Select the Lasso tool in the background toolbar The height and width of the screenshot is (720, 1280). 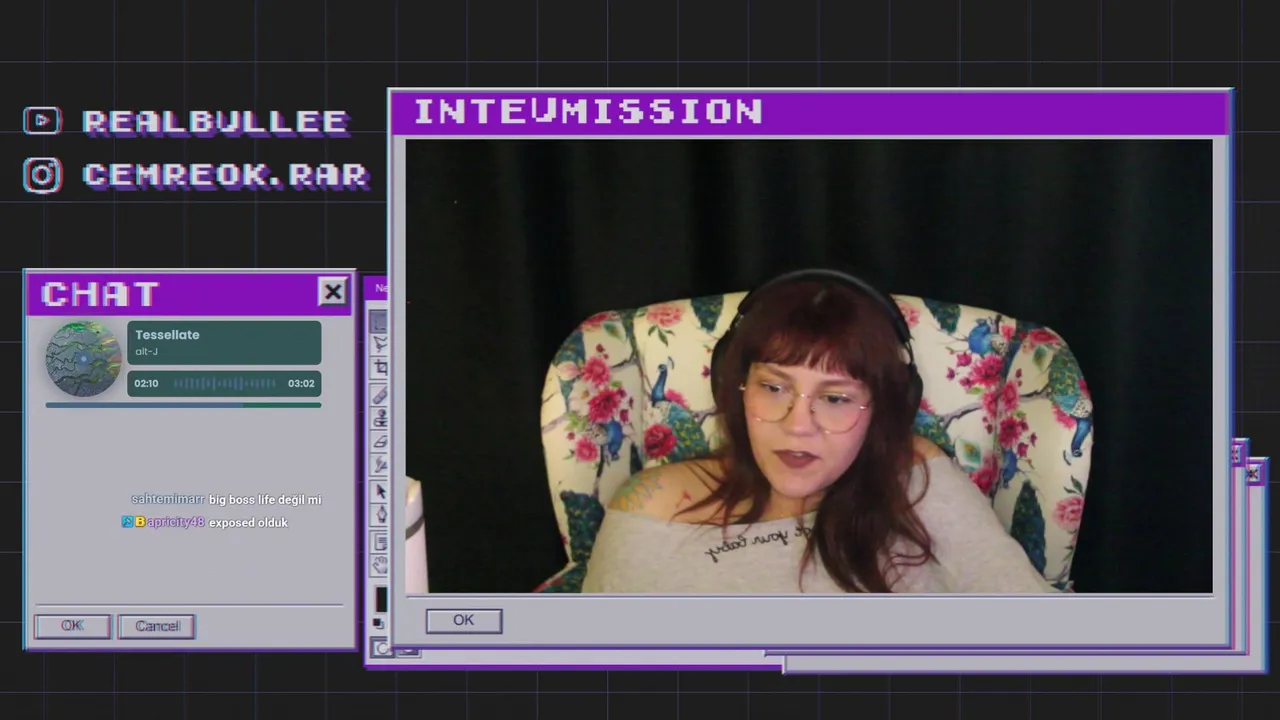[379, 345]
